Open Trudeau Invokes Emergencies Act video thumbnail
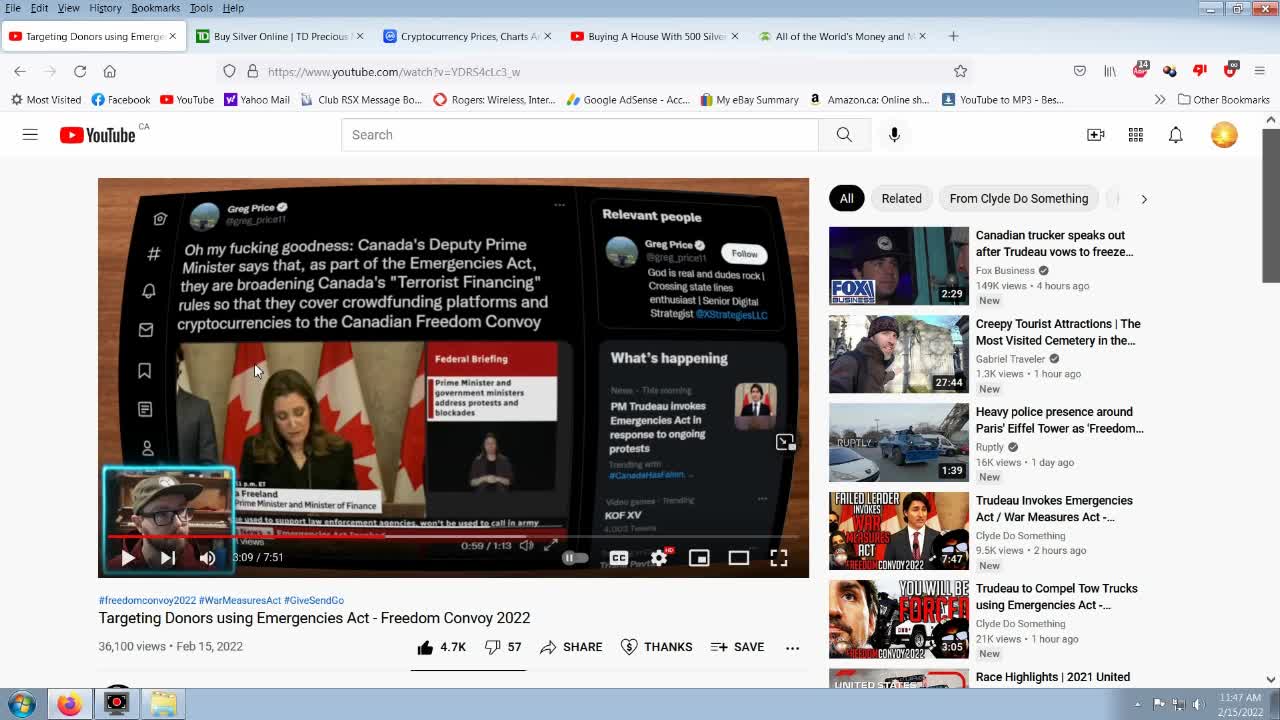Viewport: 1280px width, 720px height. pyautogui.click(x=899, y=531)
